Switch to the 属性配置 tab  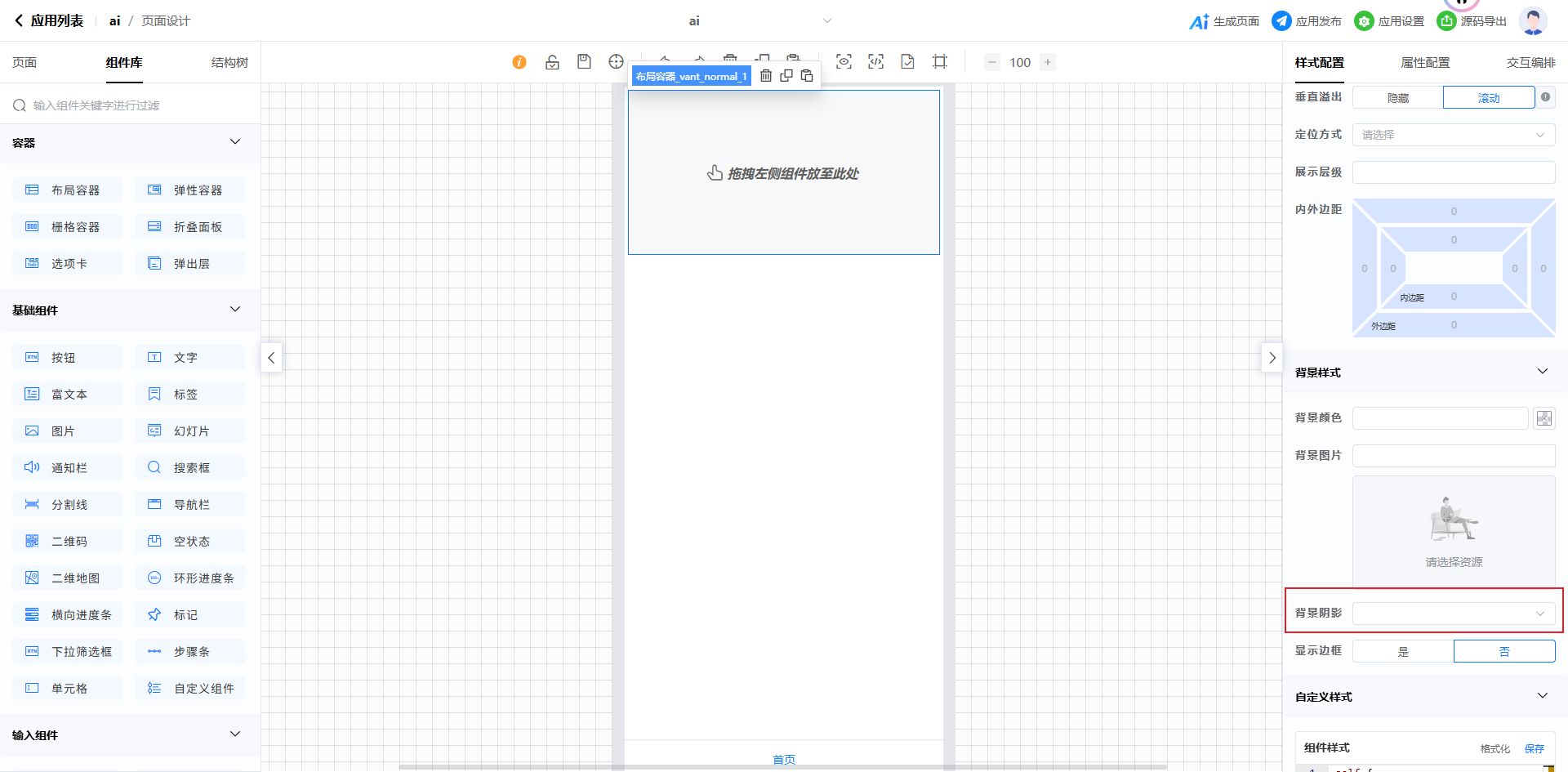(1425, 63)
